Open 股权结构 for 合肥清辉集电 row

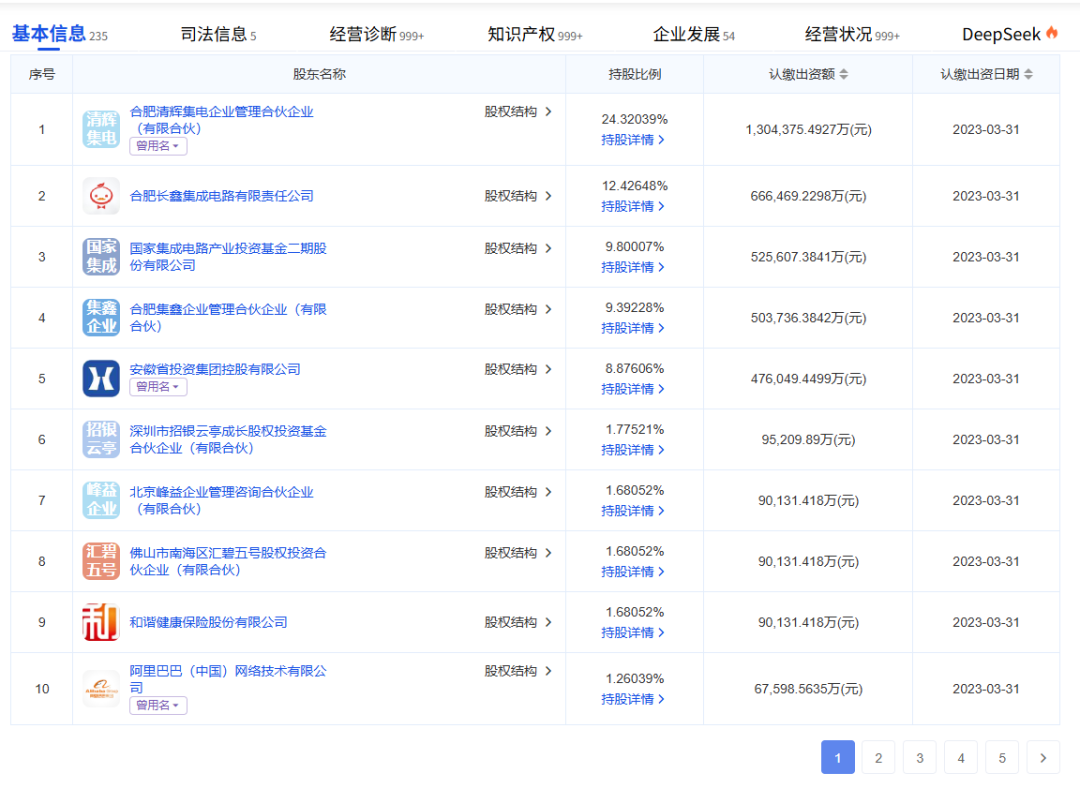518,112
